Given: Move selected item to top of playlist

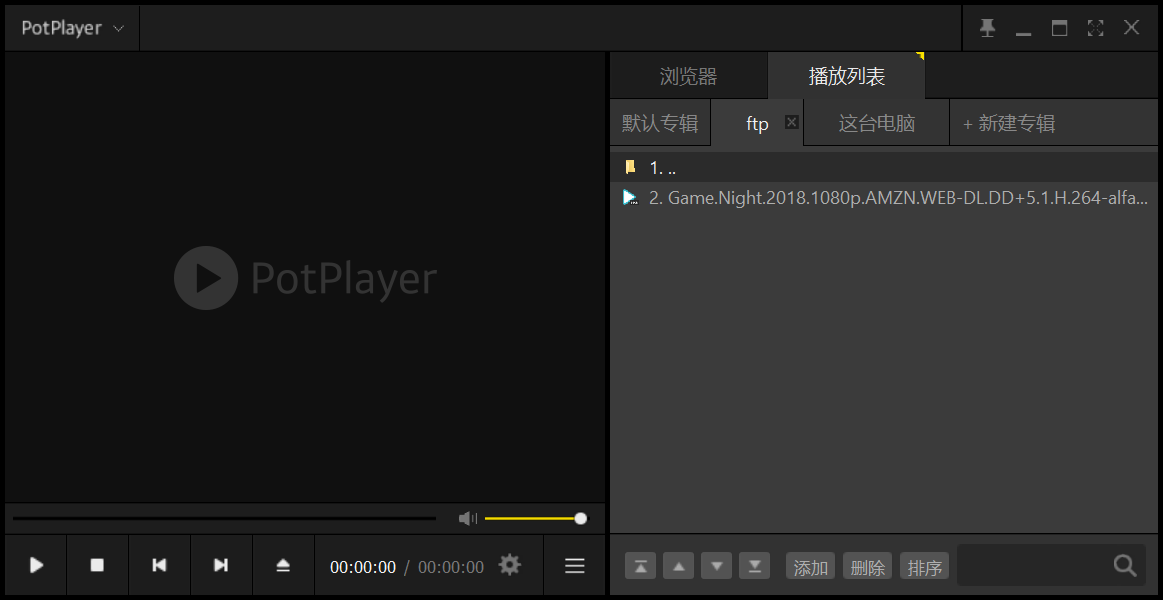Looking at the screenshot, I should coord(641,566).
